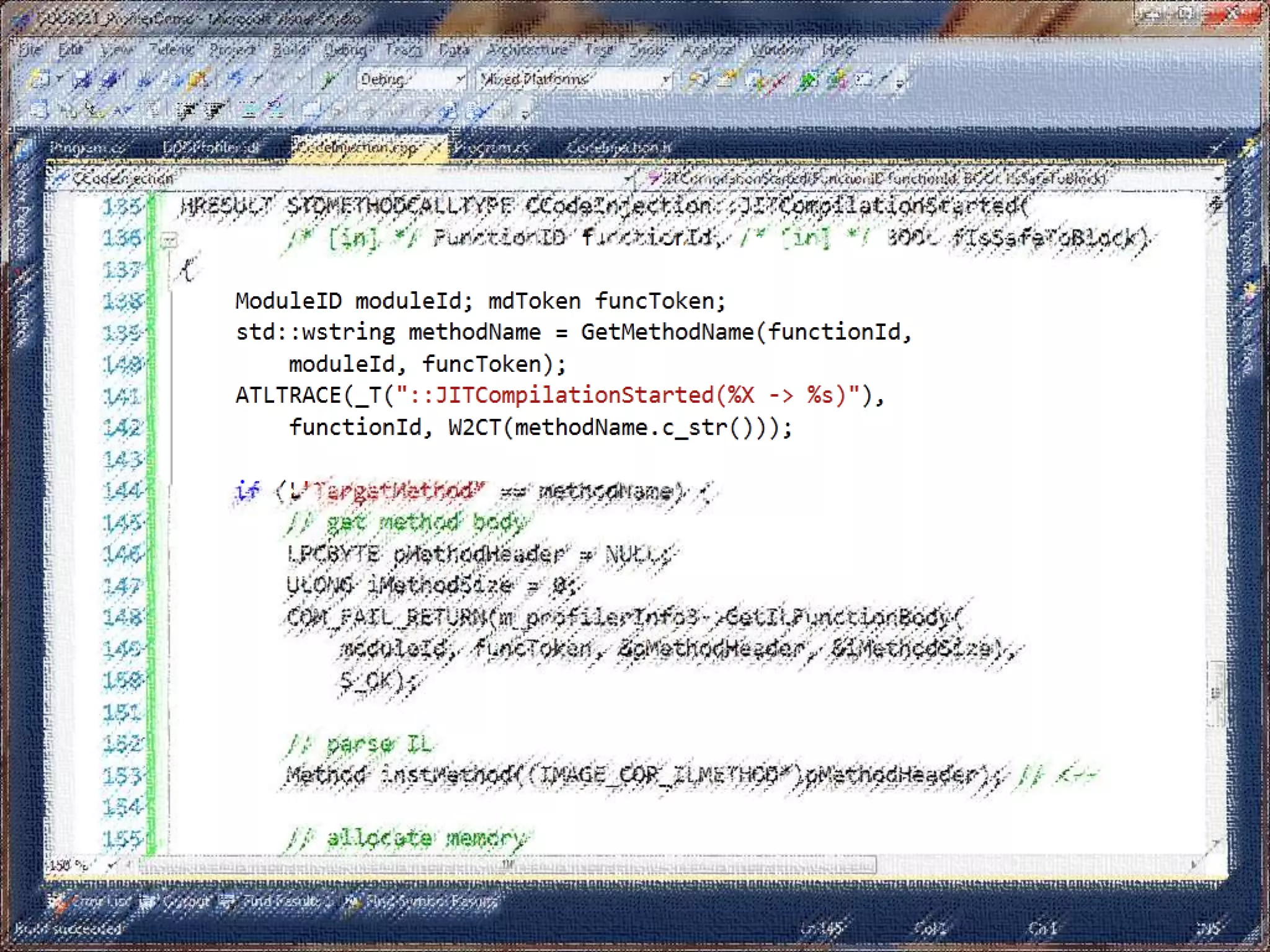Open the Architecture menu
The image size is (1270, 952).
click(527, 50)
